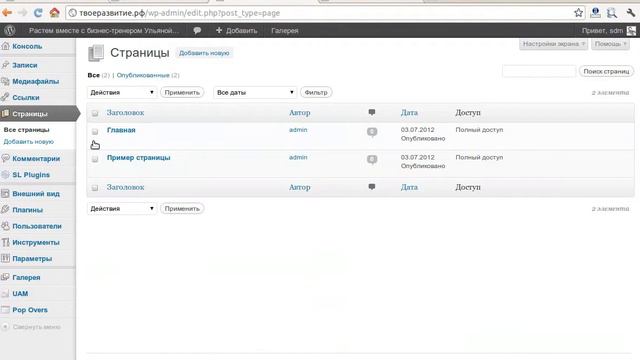Open browser home page icon

54,13
